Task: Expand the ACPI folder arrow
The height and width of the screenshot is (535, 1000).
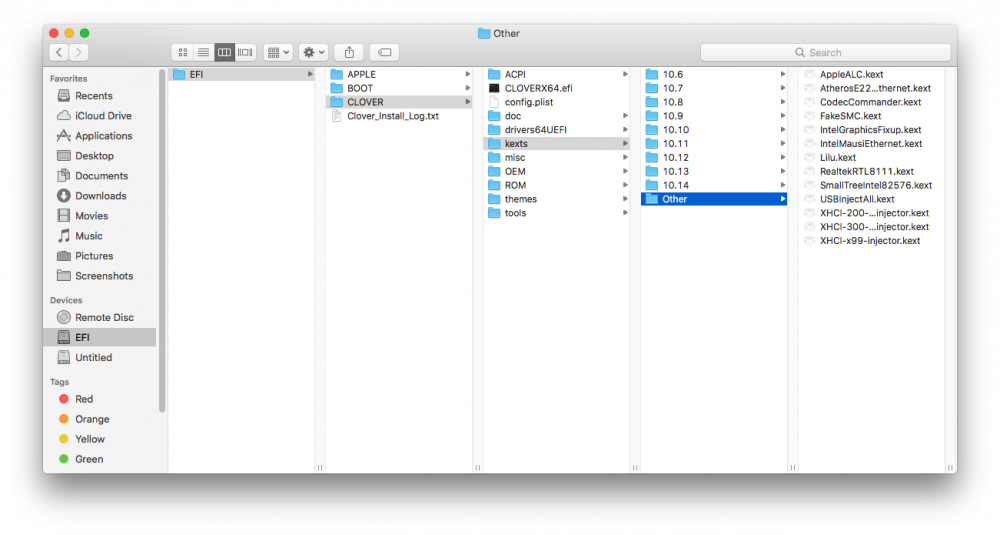Action: [x=625, y=75]
